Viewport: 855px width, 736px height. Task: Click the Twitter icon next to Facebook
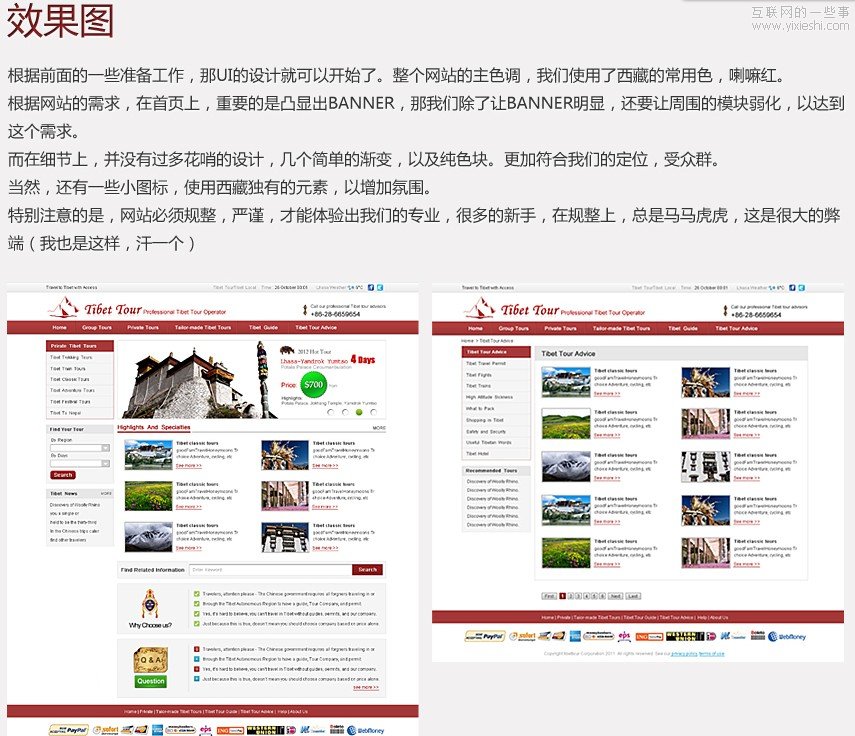[x=379, y=288]
